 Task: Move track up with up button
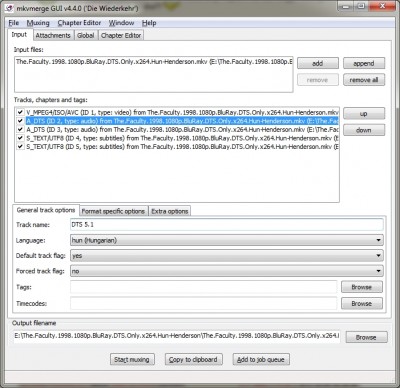coord(364,114)
